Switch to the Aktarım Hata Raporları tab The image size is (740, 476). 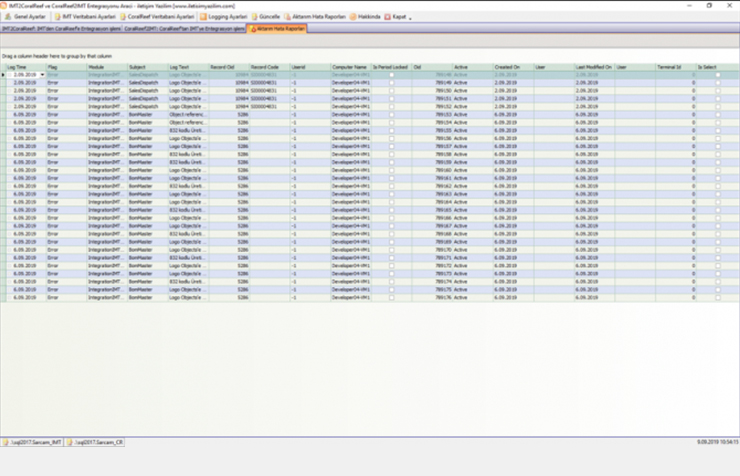tap(278, 28)
